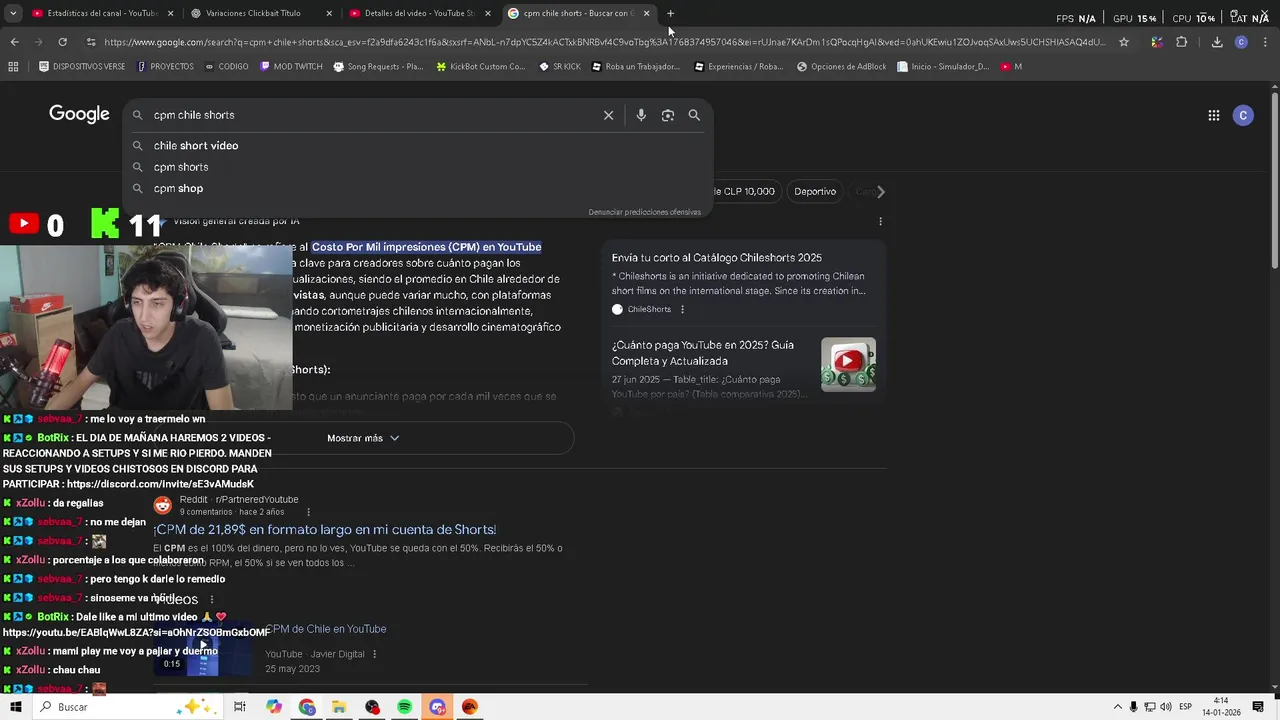Click the address bar URL
Viewport: 1280px width, 720px height.
[604, 42]
